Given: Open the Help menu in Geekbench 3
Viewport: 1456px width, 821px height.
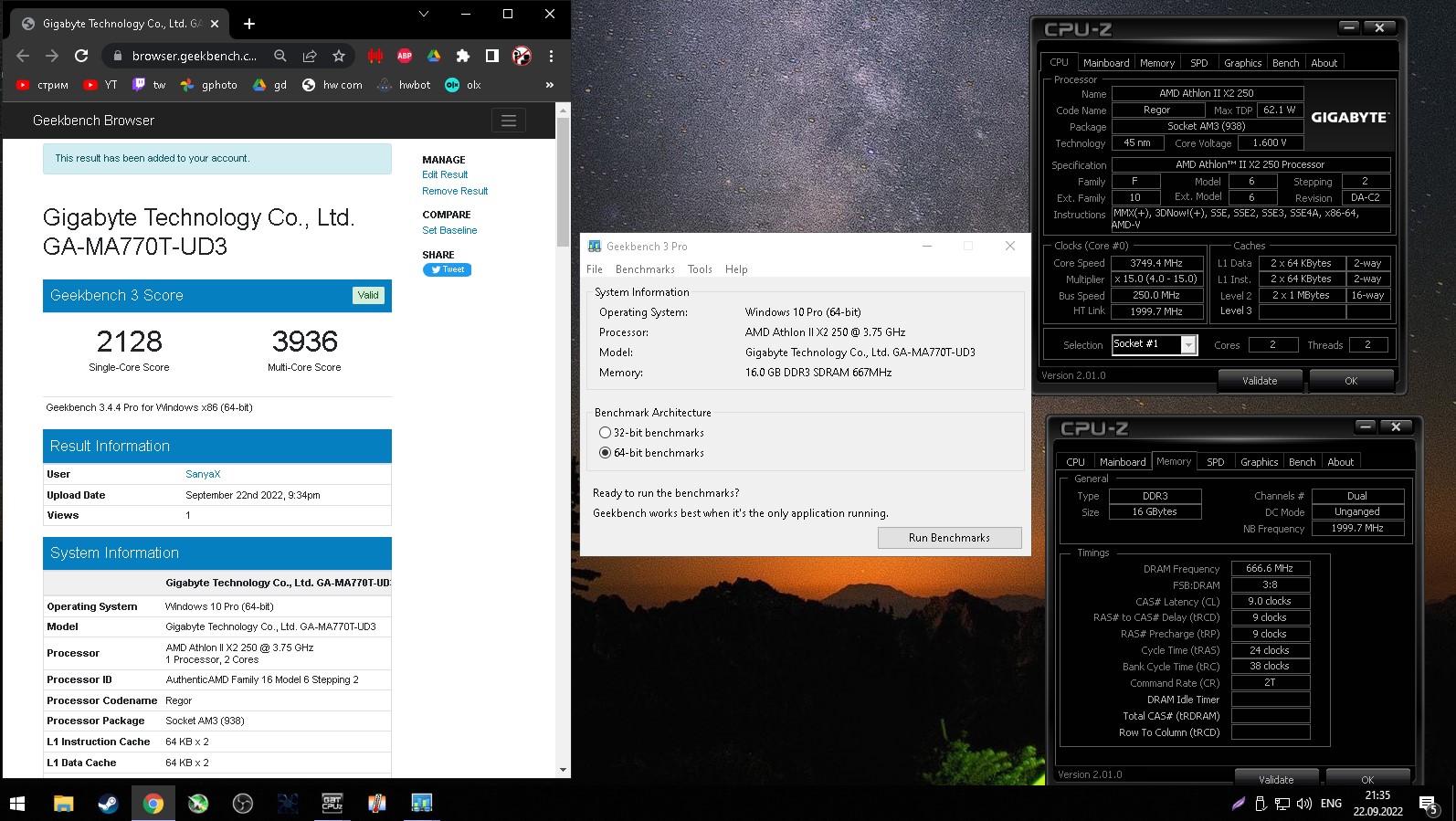Looking at the screenshot, I should (736, 269).
